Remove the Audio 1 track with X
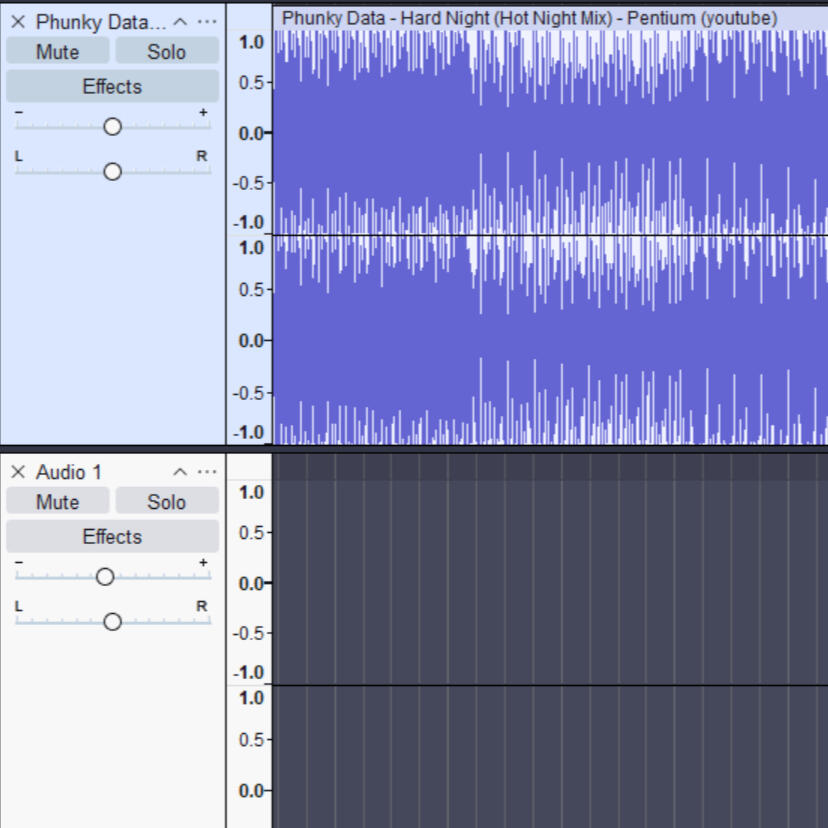The width and height of the screenshot is (828, 828). pyautogui.click(x=18, y=472)
